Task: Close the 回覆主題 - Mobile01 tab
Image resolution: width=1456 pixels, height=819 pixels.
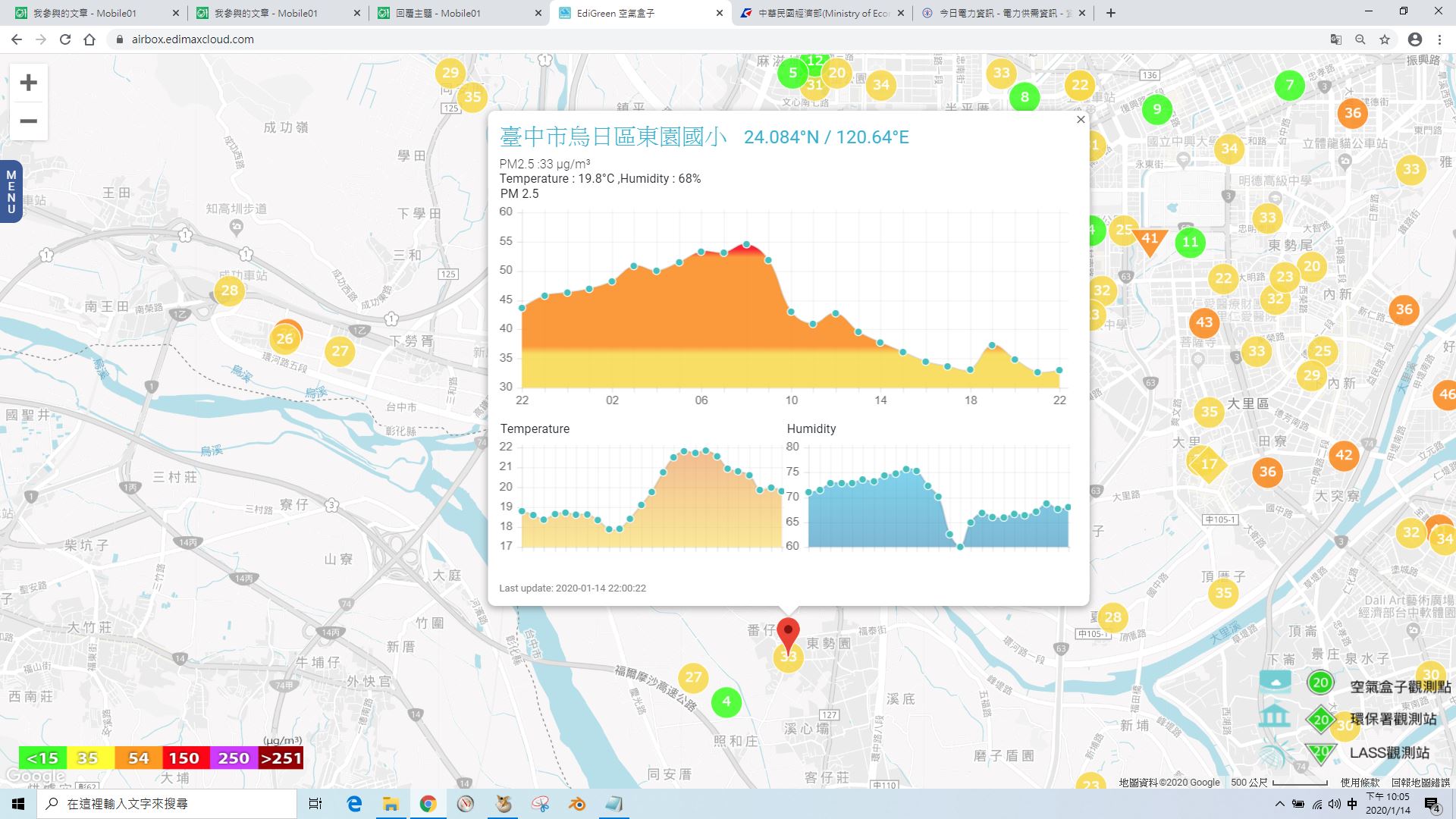Action: 538,13
